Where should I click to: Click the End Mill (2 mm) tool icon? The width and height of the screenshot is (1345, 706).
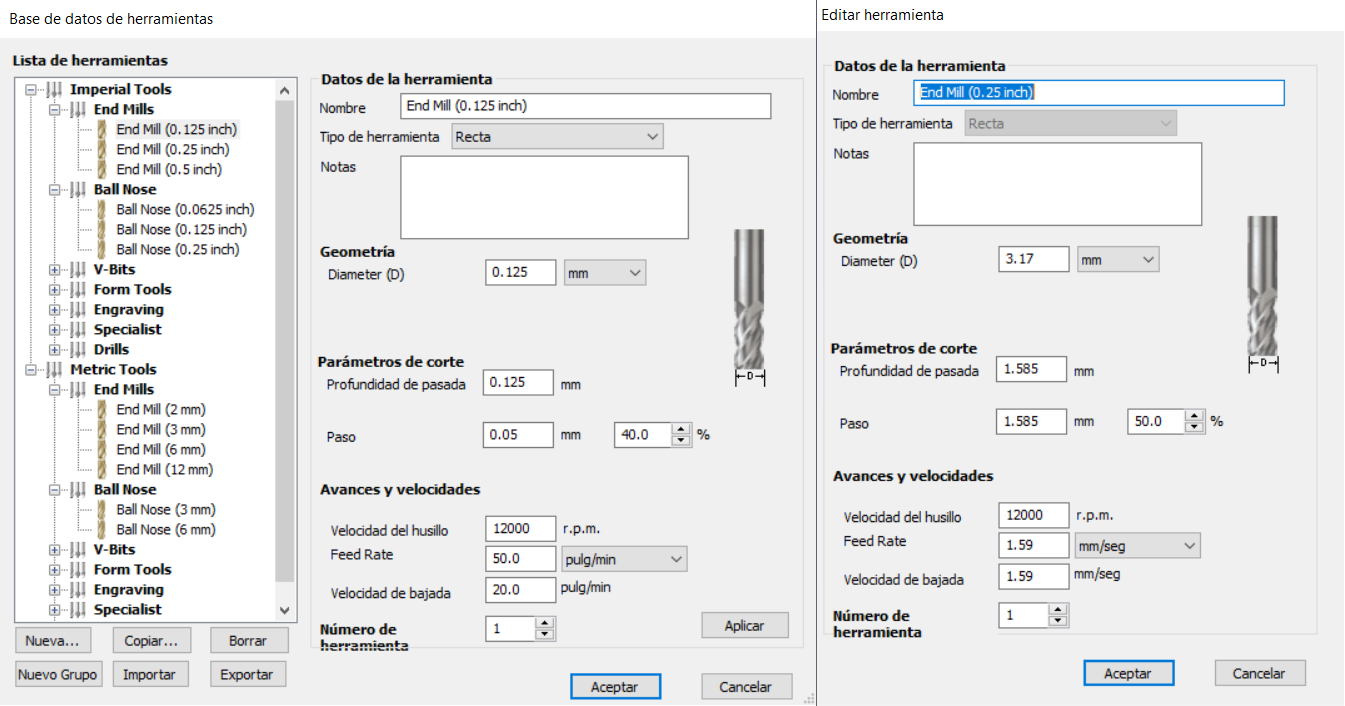[x=102, y=409]
